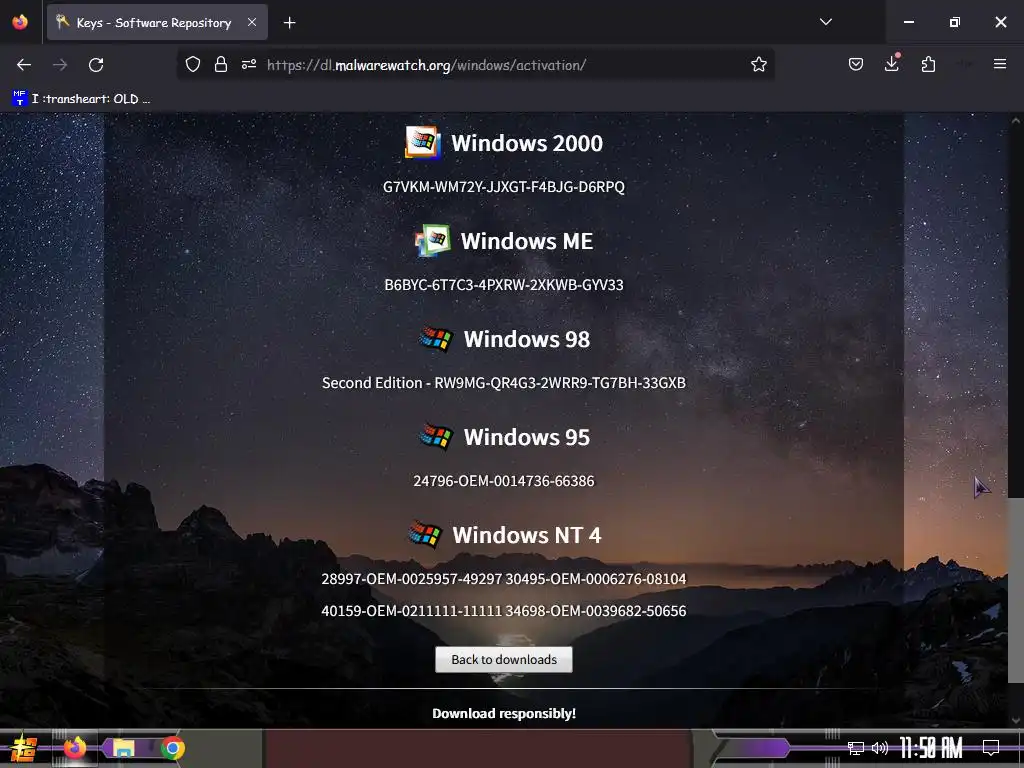Select the Windows ME heading text
The width and height of the screenshot is (1024, 768).
click(527, 241)
